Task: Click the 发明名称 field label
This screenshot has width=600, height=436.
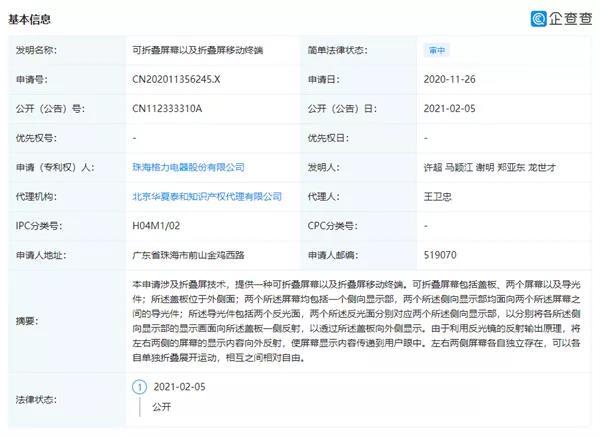Action: coord(36,50)
